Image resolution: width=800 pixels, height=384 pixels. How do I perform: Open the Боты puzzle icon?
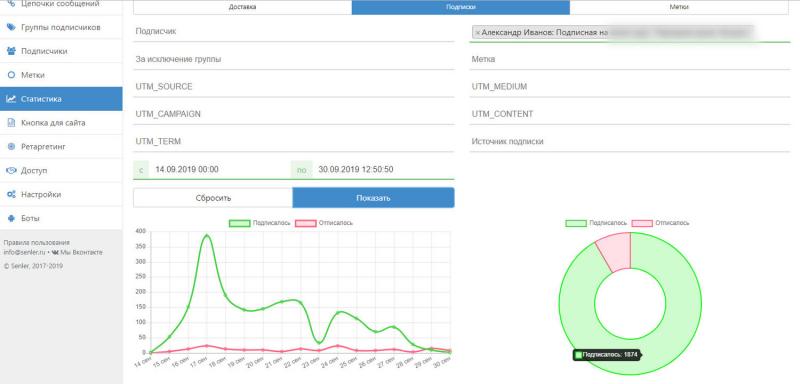click(11, 218)
